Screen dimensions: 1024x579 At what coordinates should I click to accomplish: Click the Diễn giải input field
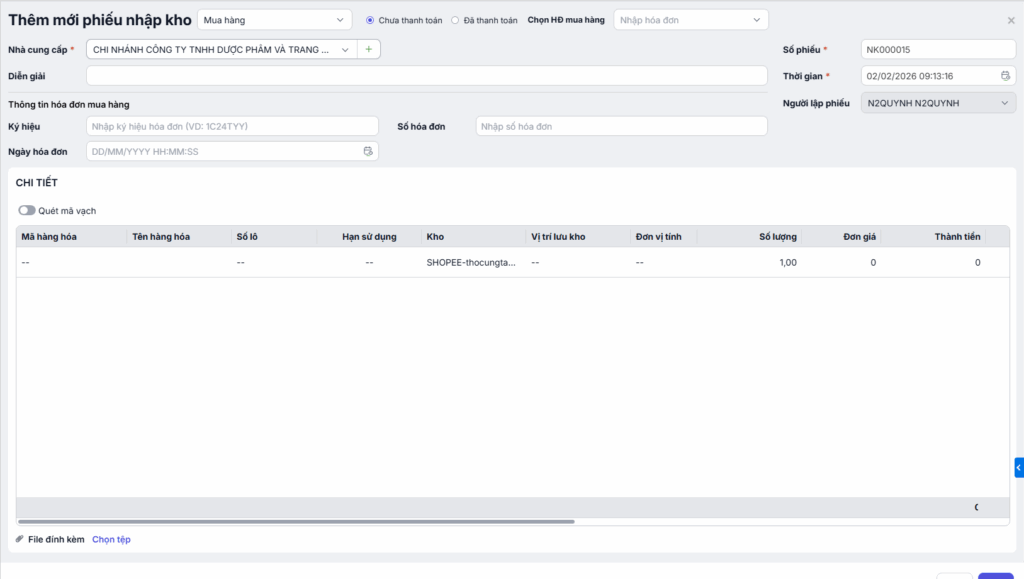pyautogui.click(x=426, y=76)
